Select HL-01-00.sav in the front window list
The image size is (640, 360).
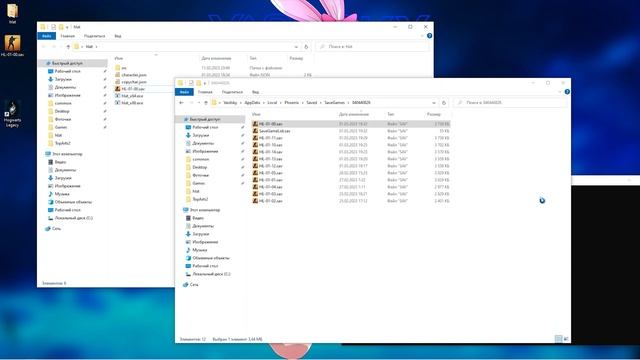point(351,124)
